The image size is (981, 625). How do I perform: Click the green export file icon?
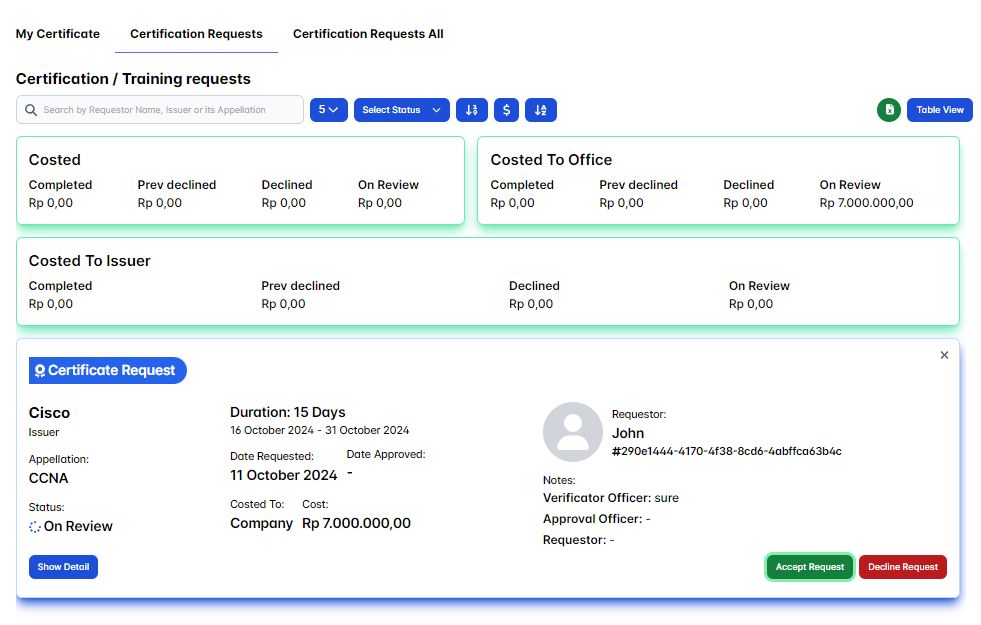point(888,110)
